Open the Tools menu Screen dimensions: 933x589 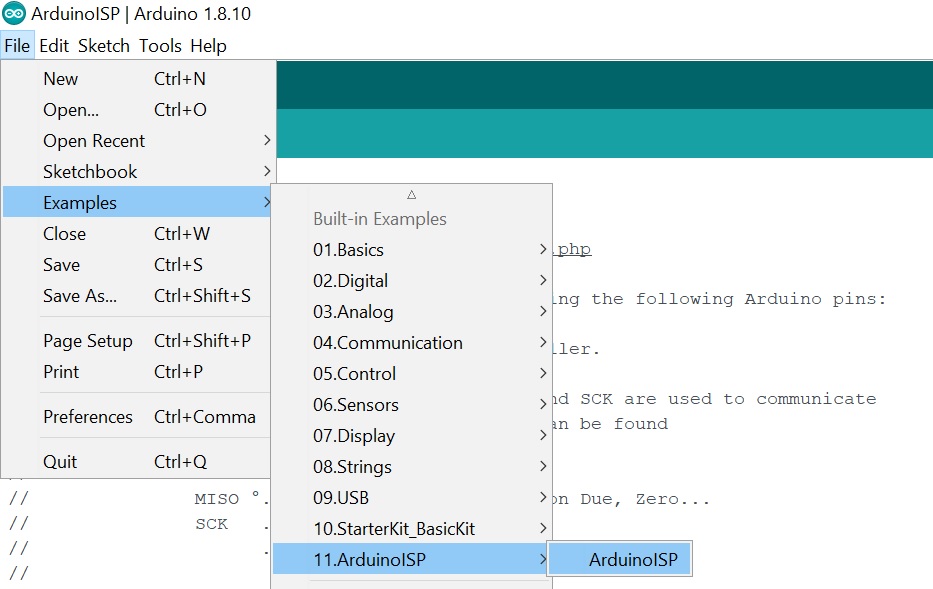(x=160, y=46)
